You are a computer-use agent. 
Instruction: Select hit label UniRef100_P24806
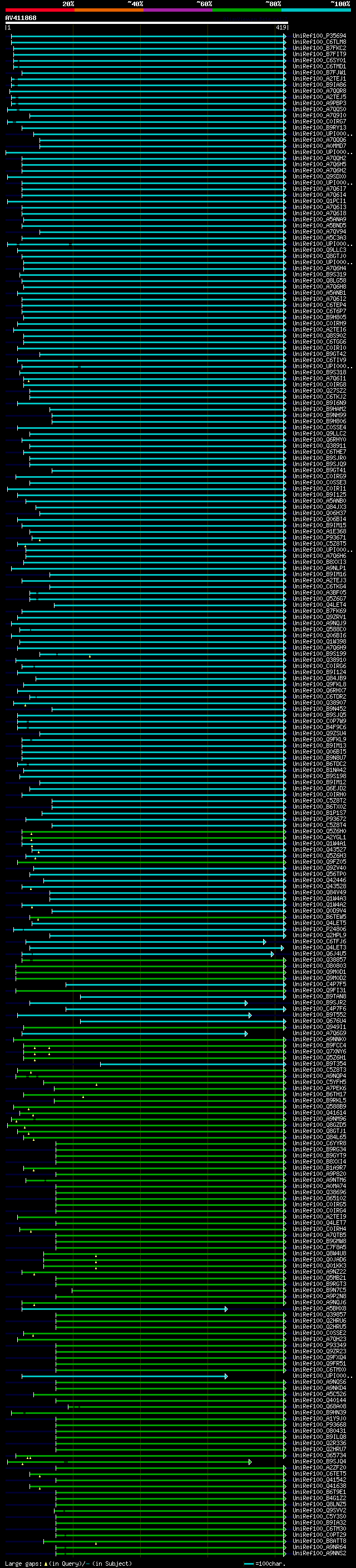319,929
